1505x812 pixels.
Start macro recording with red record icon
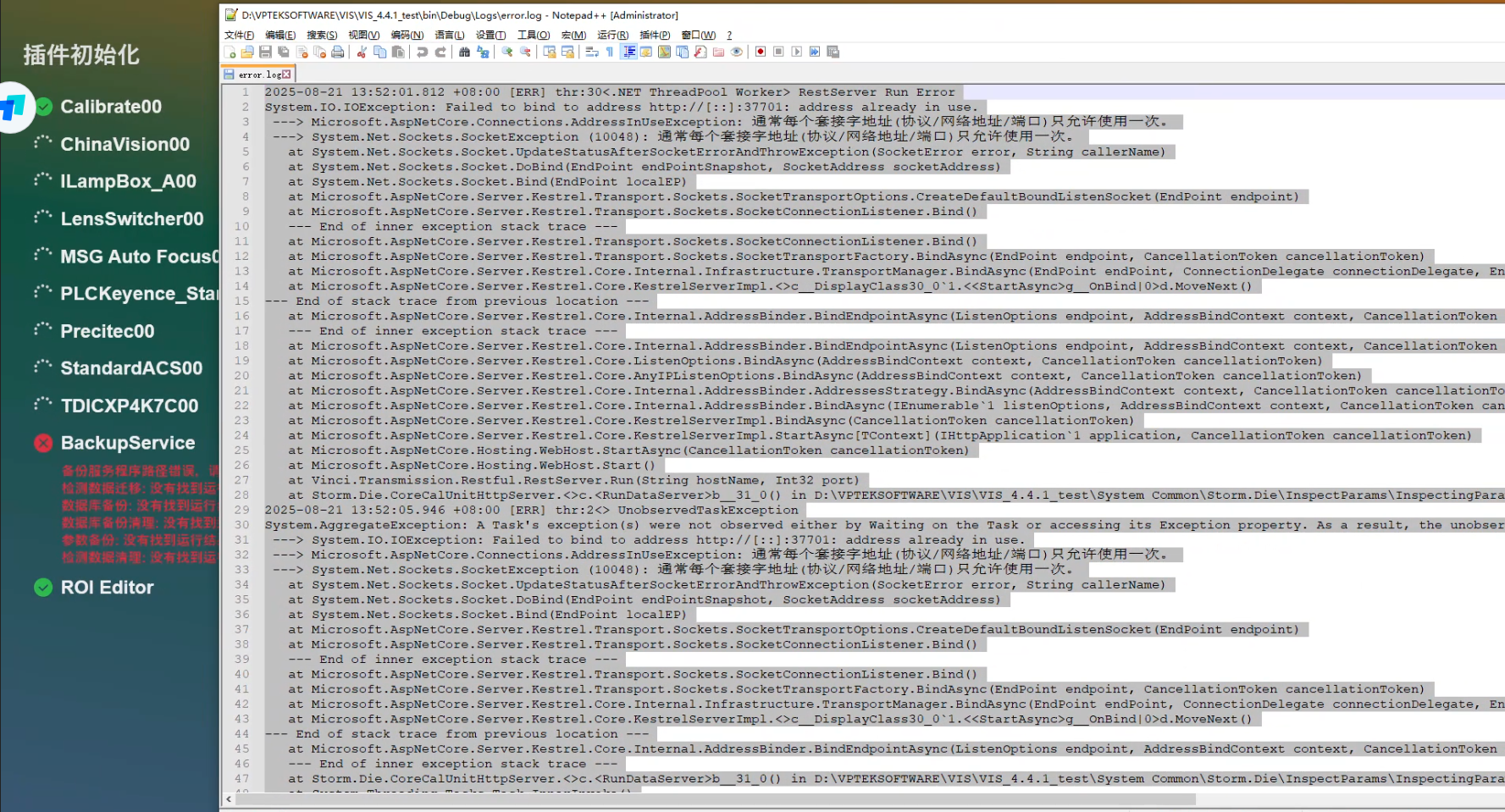coord(761,52)
